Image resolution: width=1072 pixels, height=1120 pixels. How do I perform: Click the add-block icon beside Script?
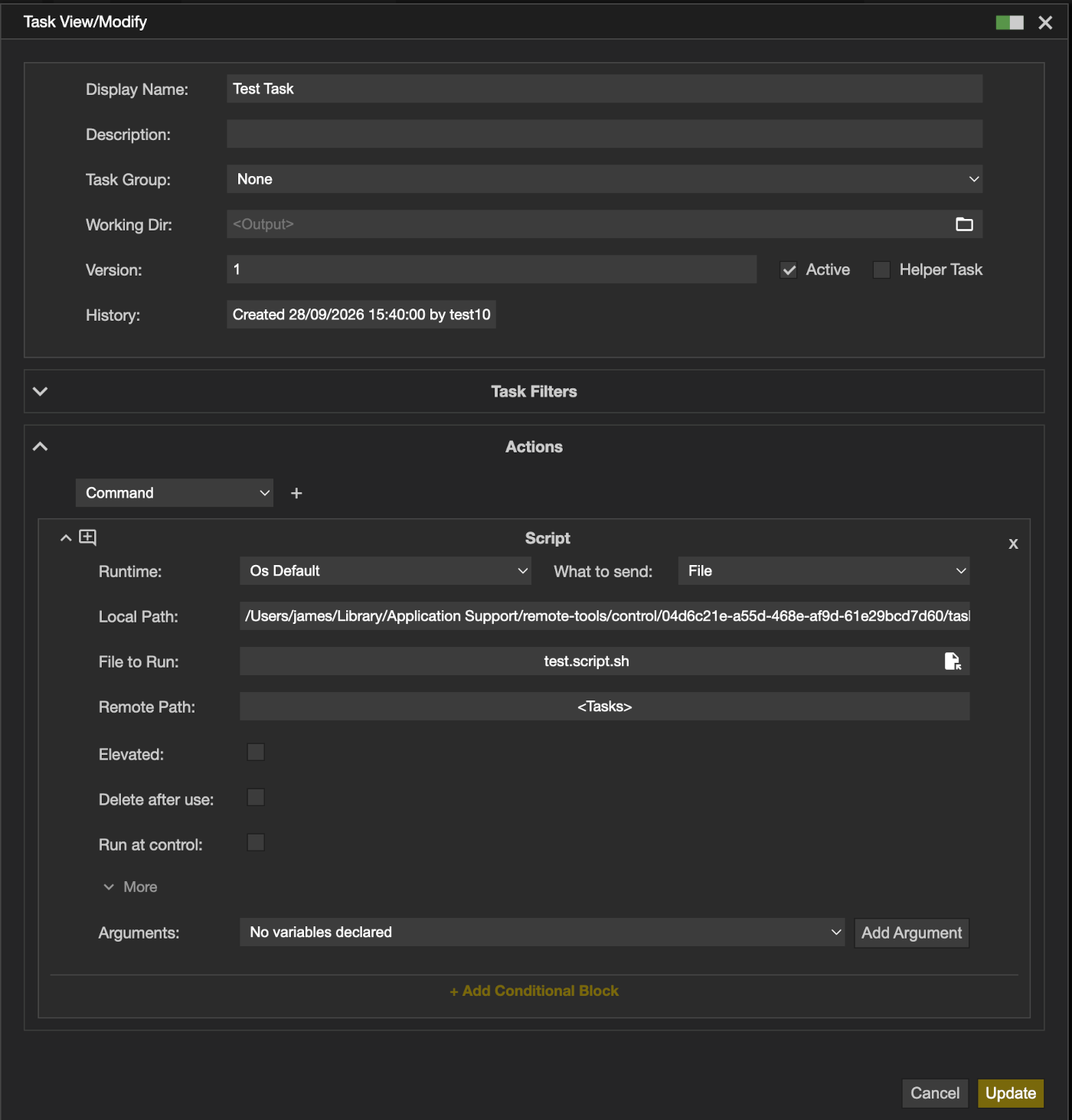click(x=88, y=537)
